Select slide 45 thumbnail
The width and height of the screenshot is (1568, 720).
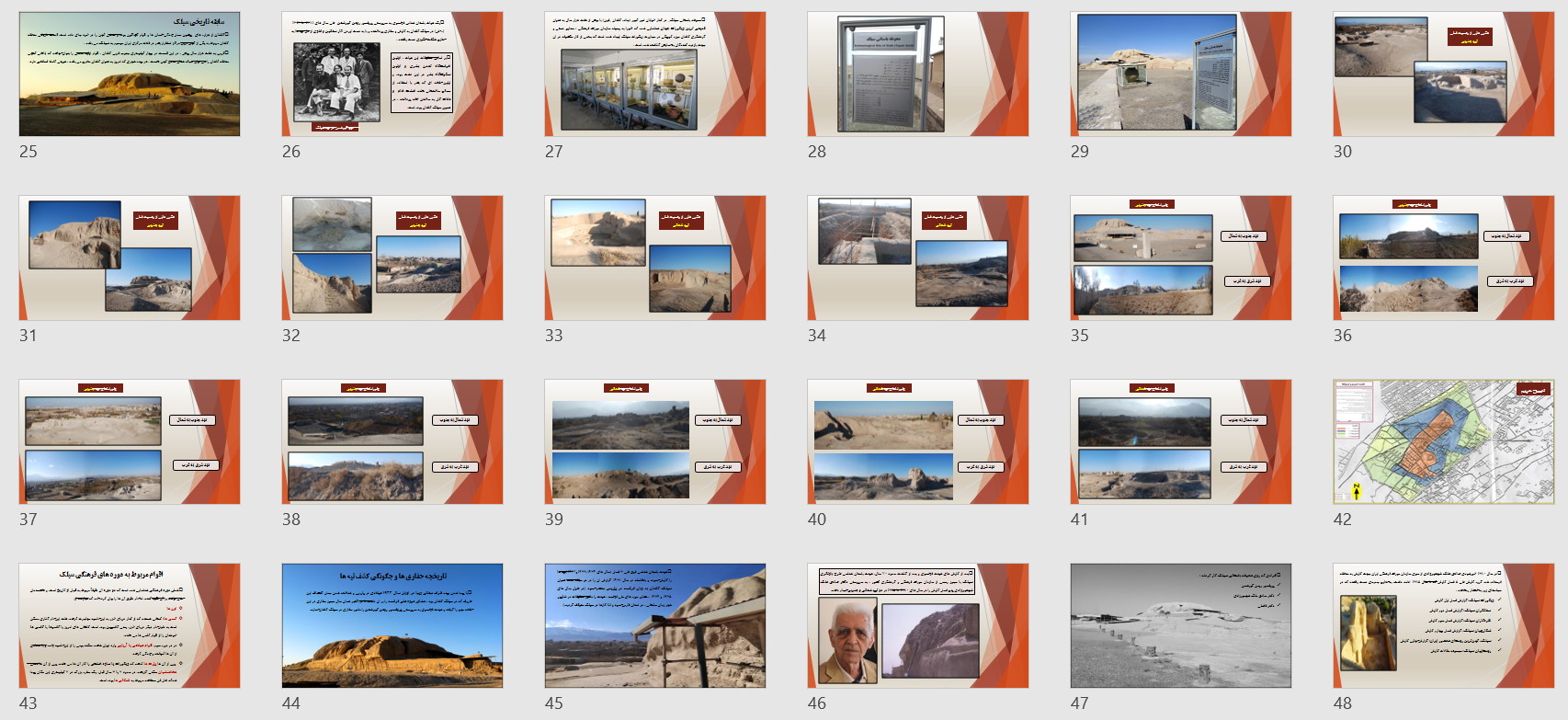tap(655, 626)
